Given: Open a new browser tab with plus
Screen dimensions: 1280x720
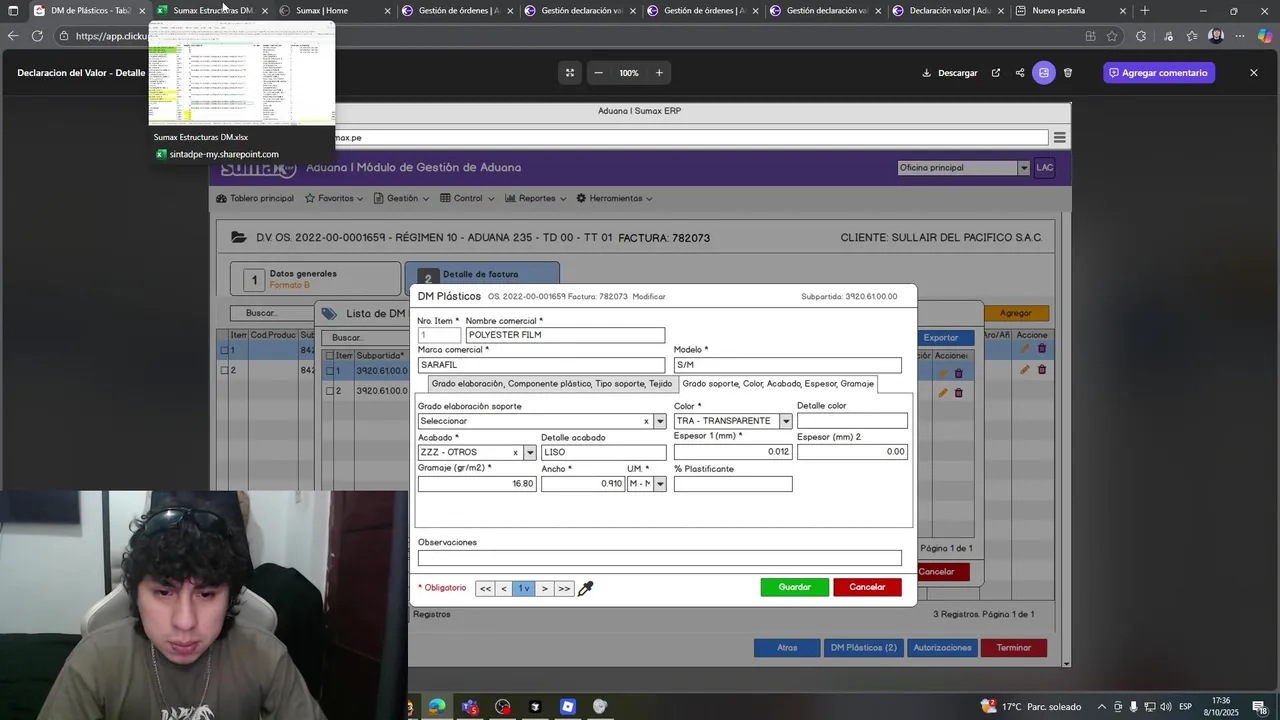Looking at the screenshot, I should tap(1145, 11).
